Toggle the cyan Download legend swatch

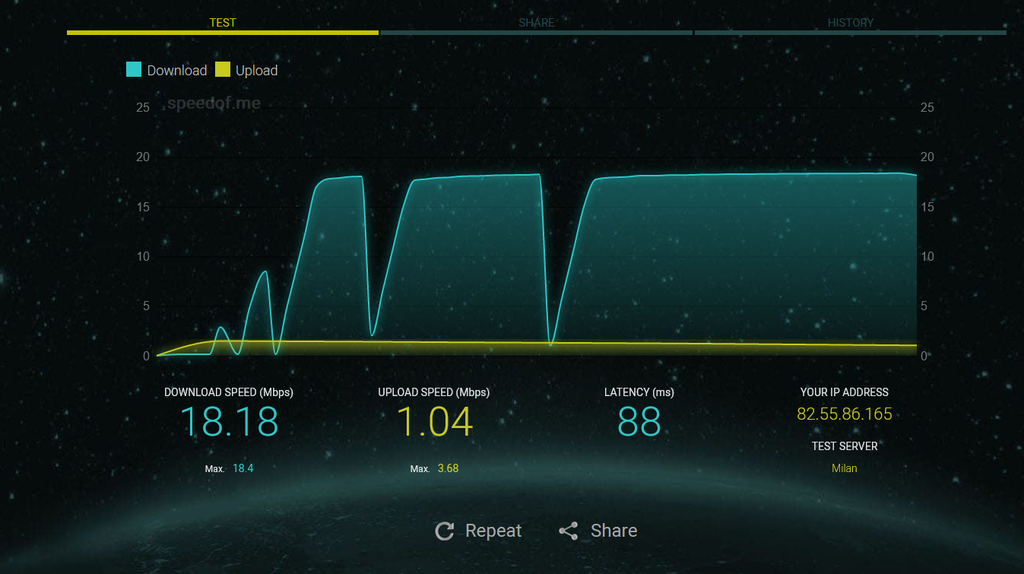(133, 69)
